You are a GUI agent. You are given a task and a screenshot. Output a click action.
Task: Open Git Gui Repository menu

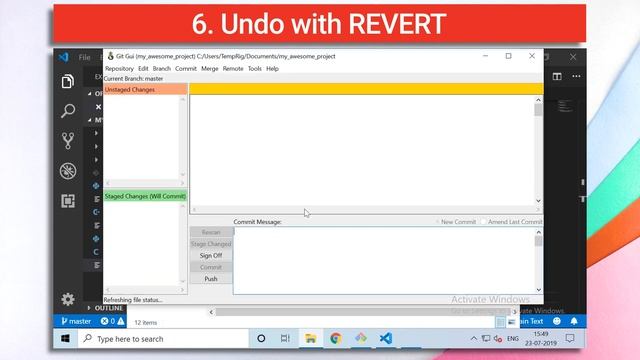(x=119, y=69)
